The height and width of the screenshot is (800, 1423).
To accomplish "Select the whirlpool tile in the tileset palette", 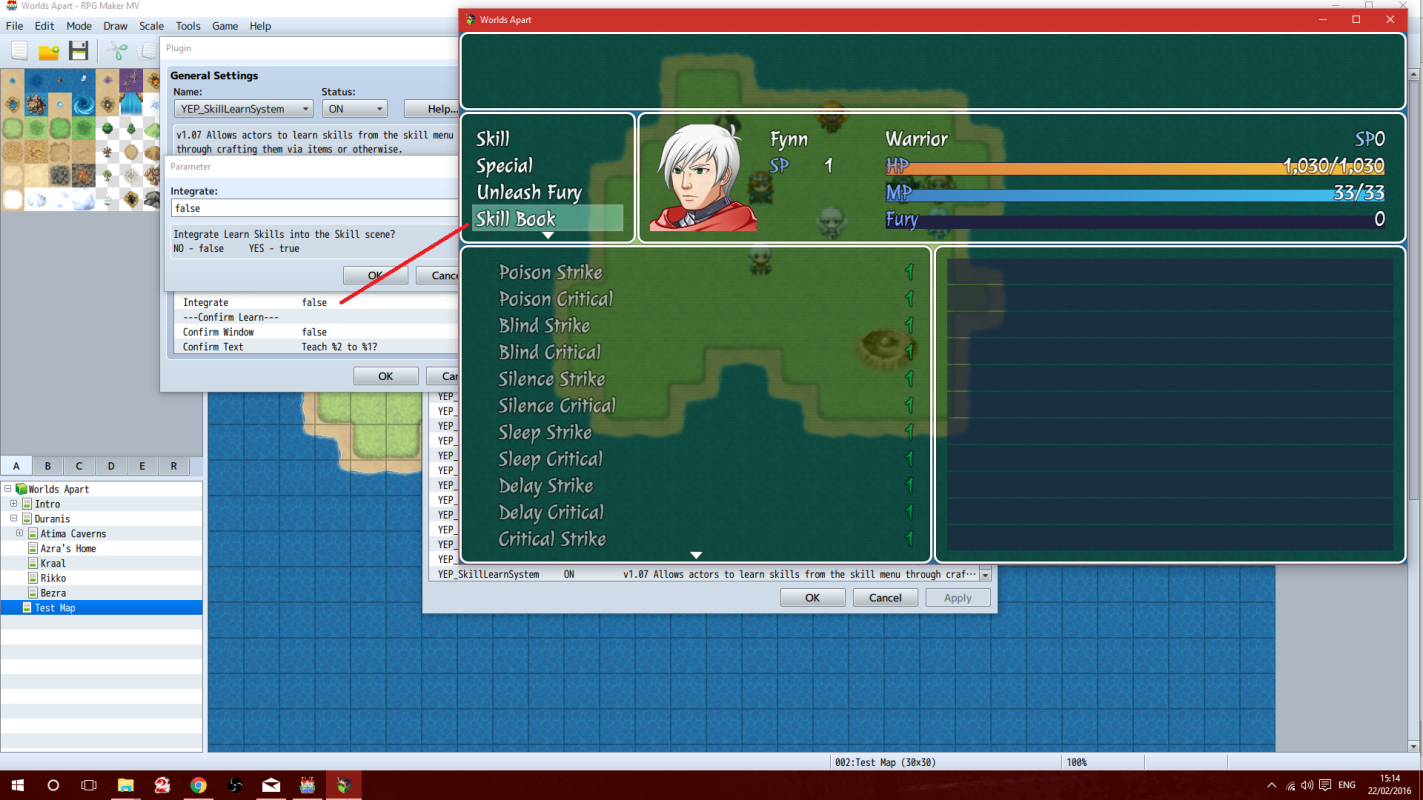I will point(83,103).
